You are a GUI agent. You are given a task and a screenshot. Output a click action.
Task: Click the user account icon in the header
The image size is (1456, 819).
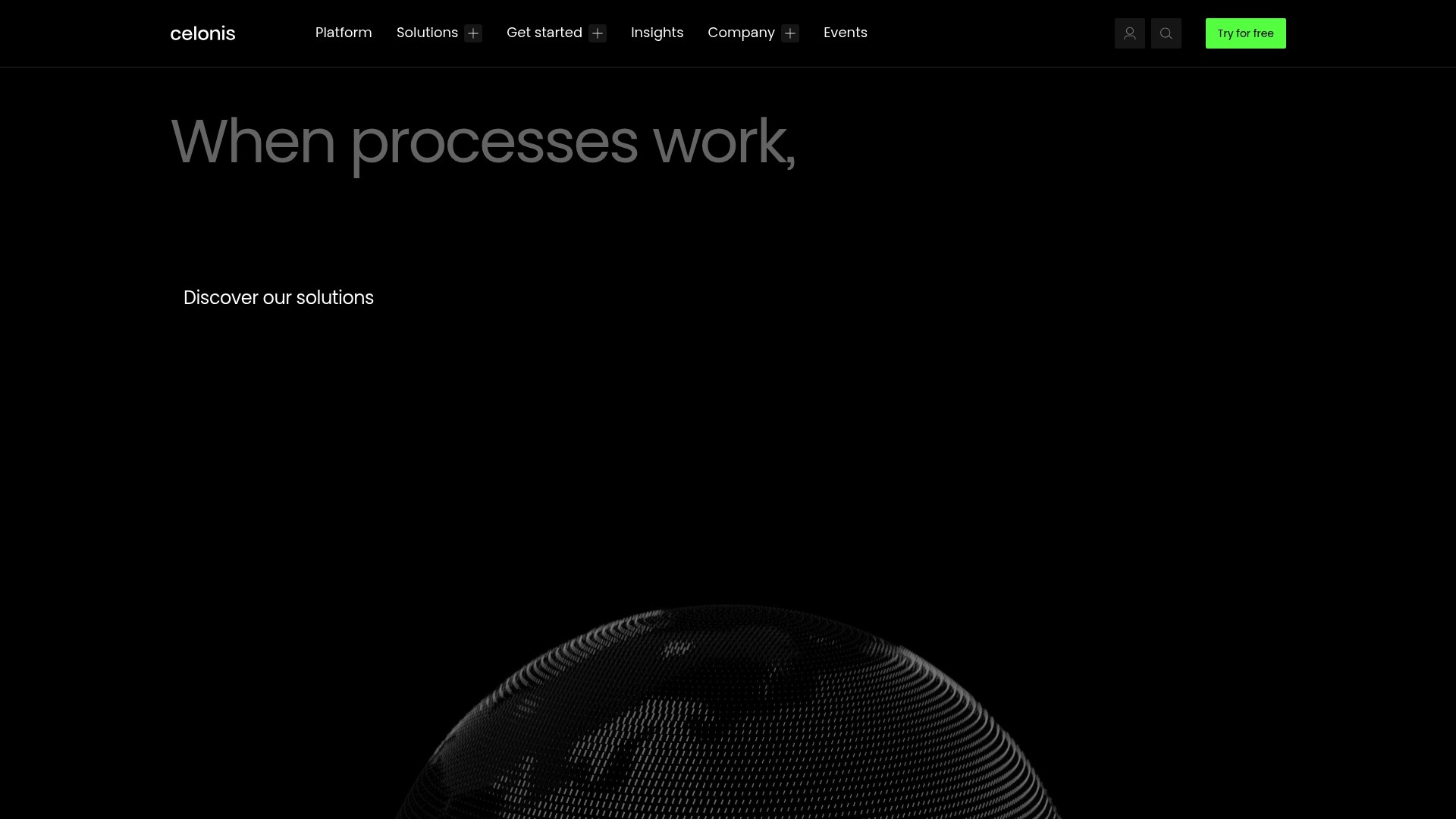pyautogui.click(x=1129, y=33)
